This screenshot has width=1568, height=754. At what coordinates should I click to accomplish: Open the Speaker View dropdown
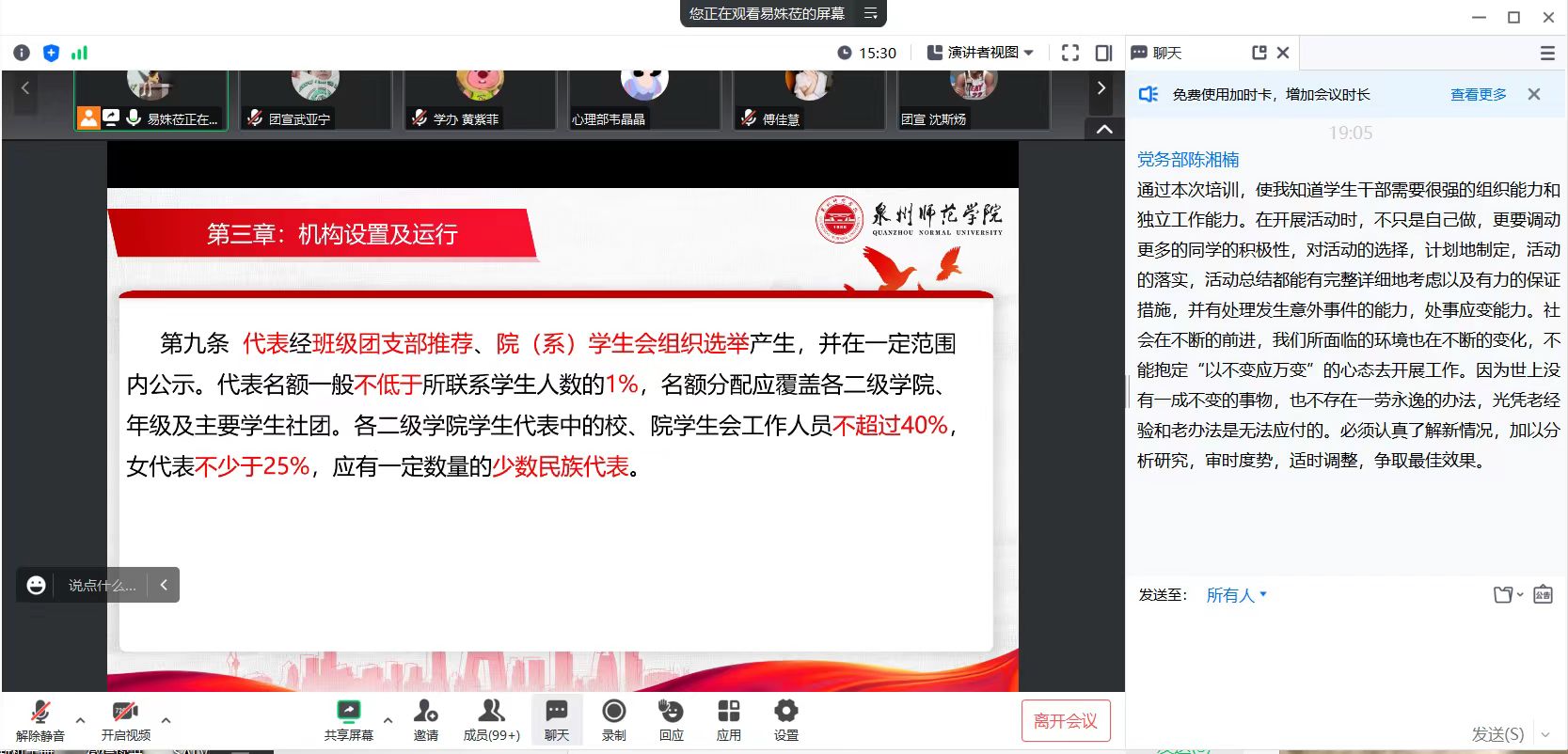coord(981,53)
